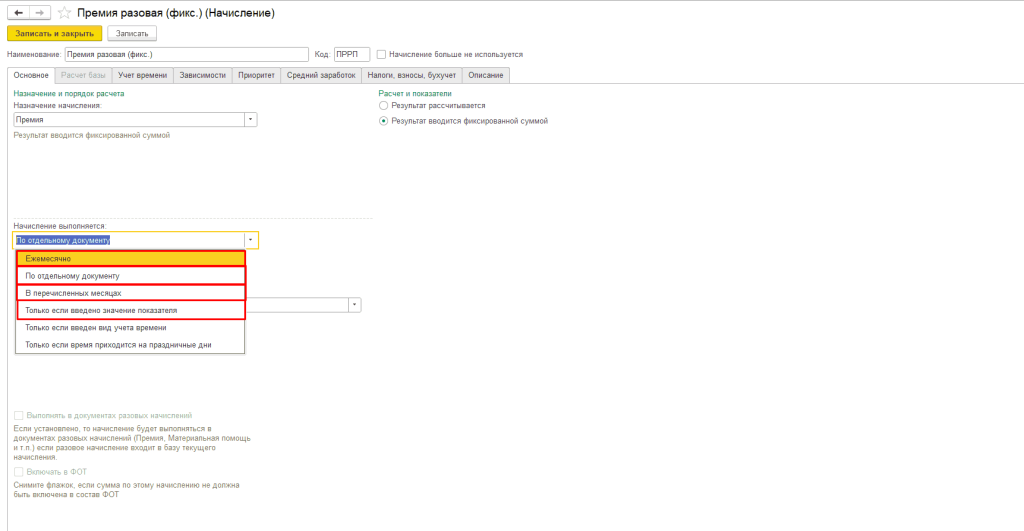Select 'Результат рассчитывается' radio button
This screenshot has height=531, width=1024.
[383, 105]
